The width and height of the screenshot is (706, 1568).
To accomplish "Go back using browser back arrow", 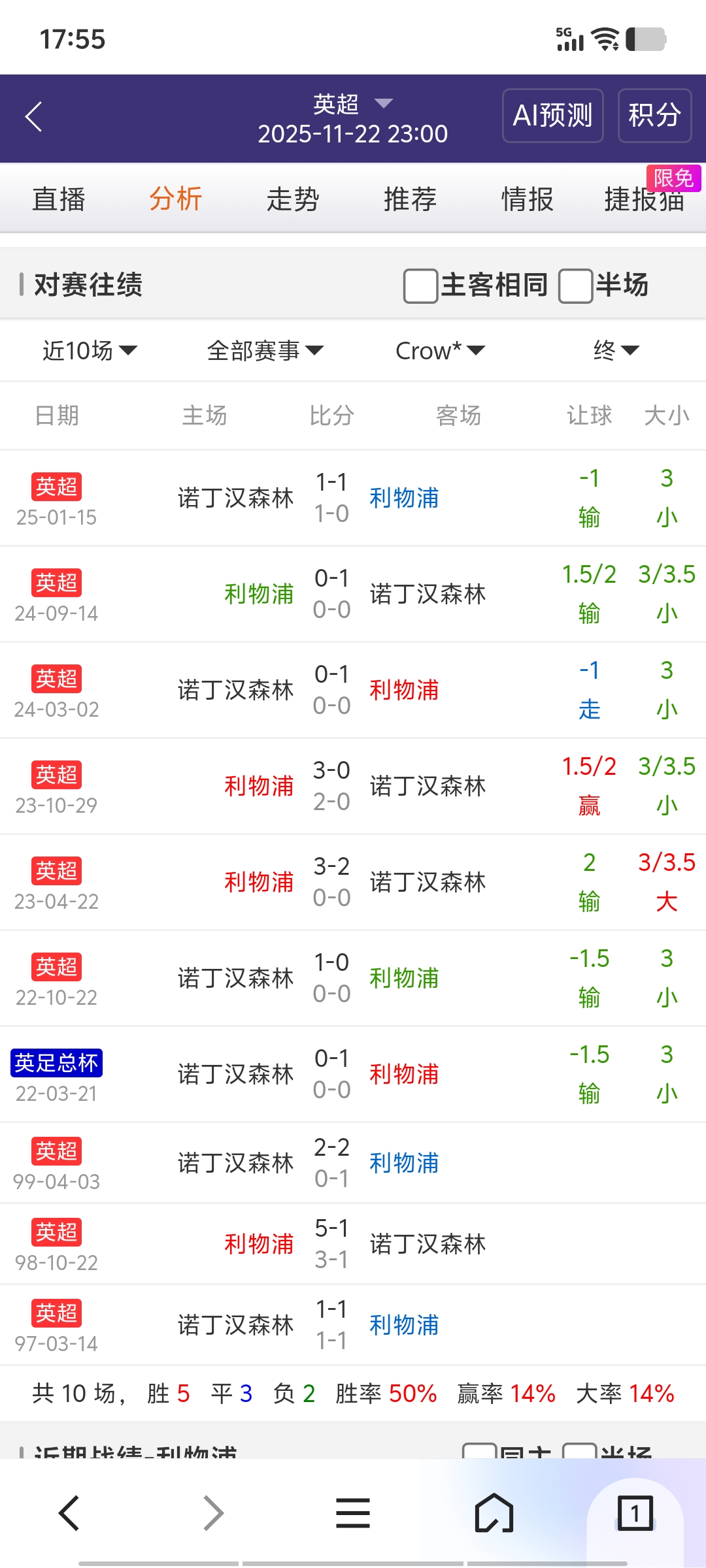I will pyautogui.click(x=69, y=1513).
